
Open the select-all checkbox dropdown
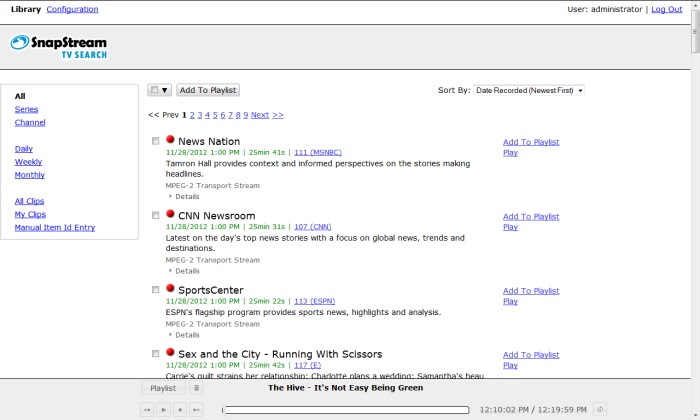pyautogui.click(x=159, y=90)
